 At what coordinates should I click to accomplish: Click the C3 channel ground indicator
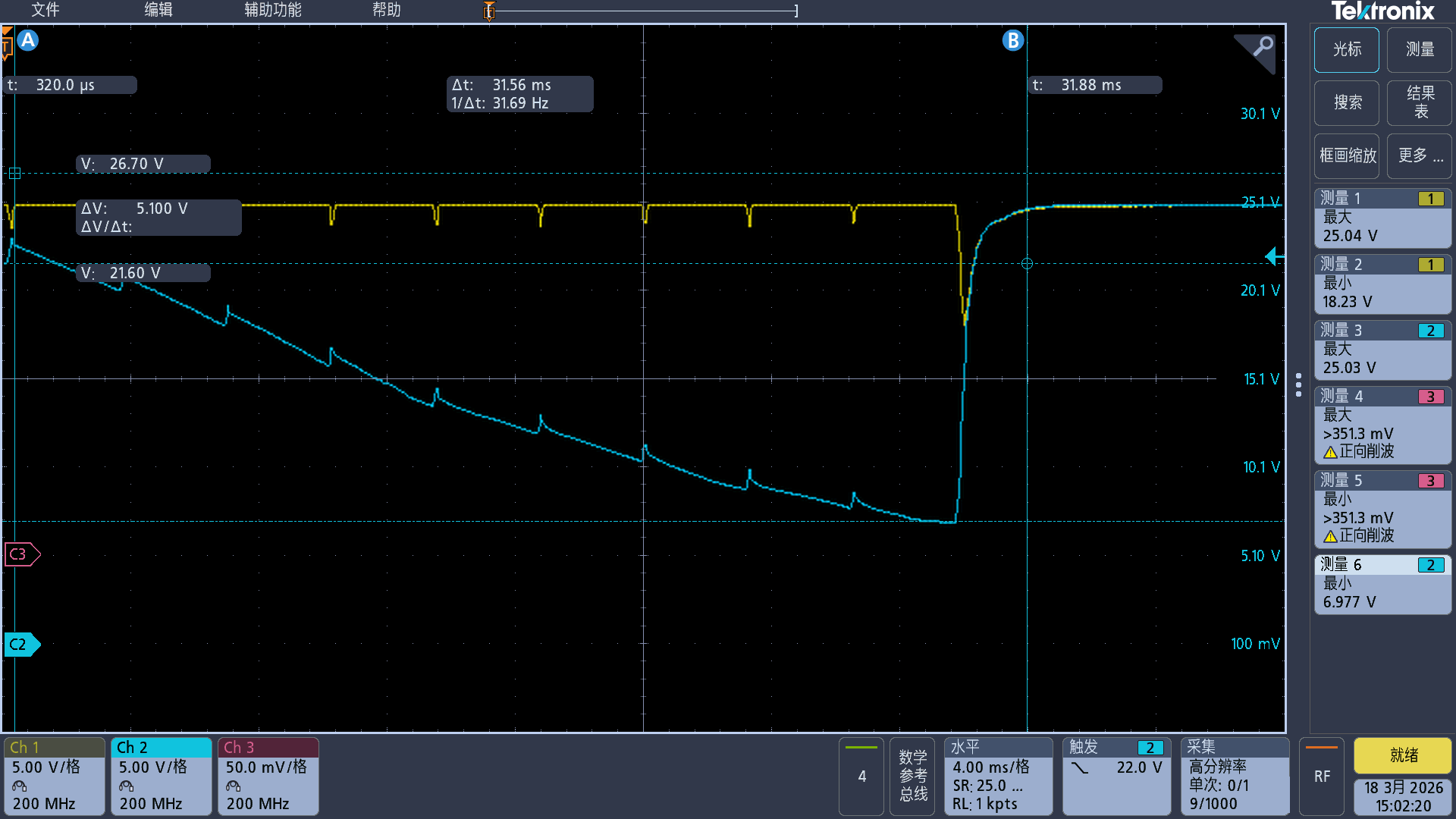20,554
